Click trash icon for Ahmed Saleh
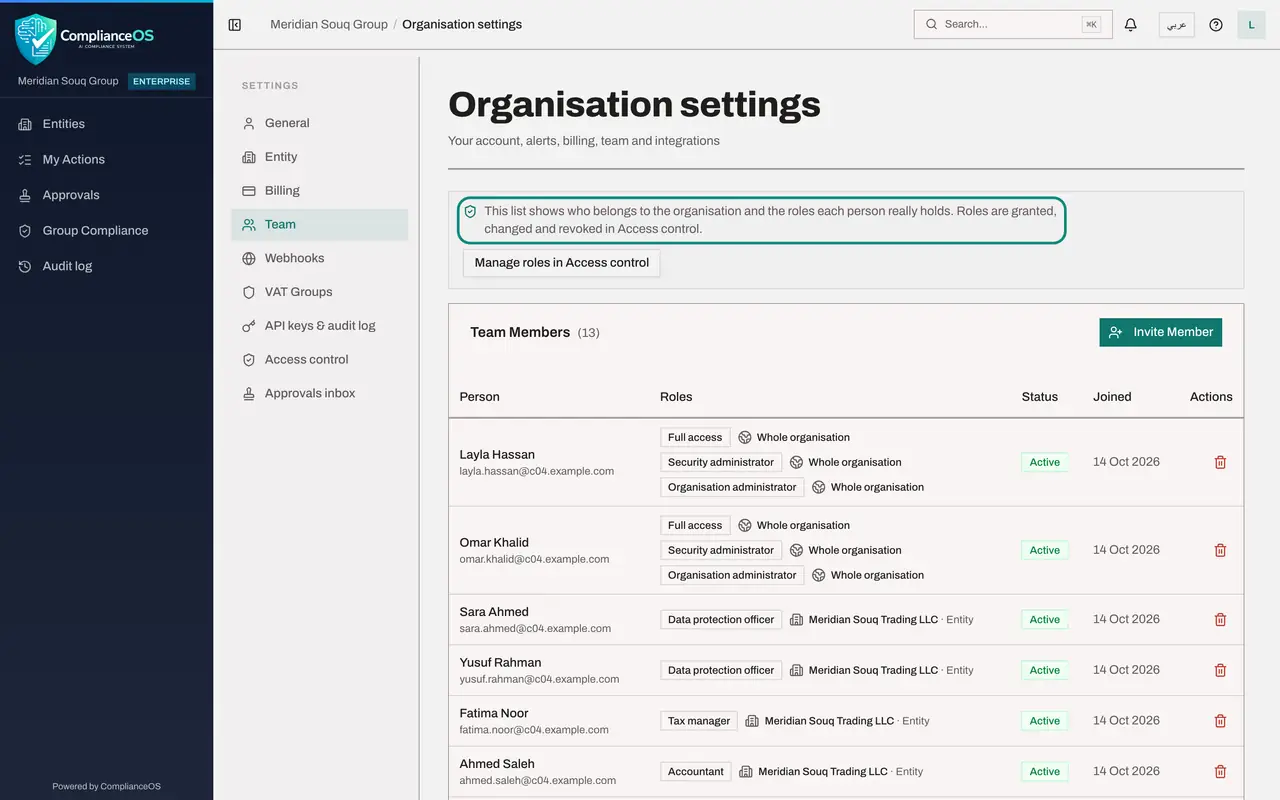The width and height of the screenshot is (1280, 800). pyautogui.click(x=1220, y=771)
